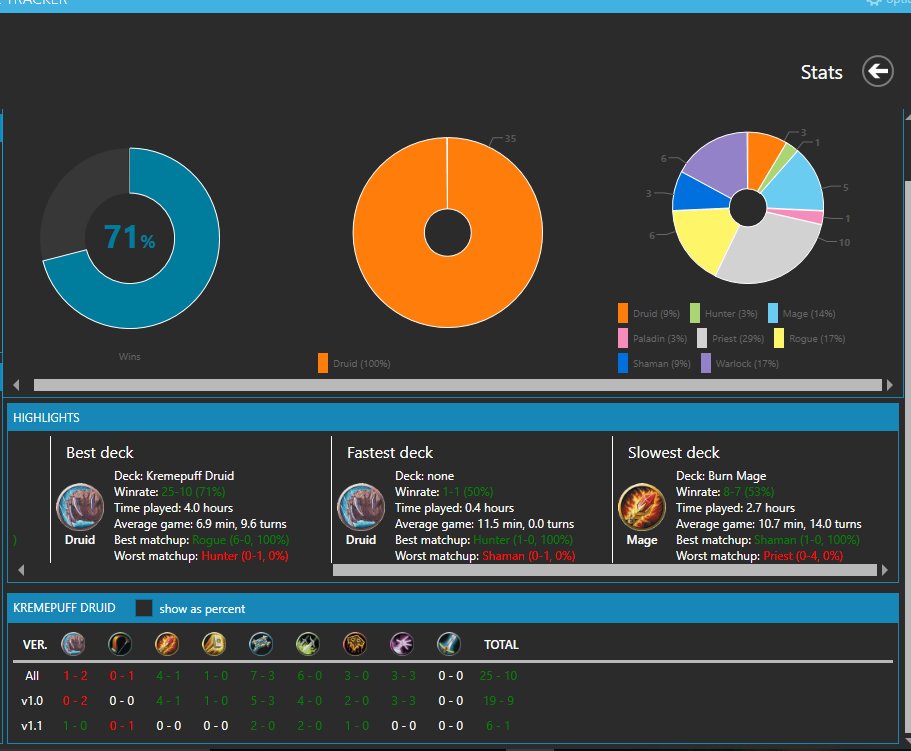Screen dimensions: 911x751
Task: Select the Paladin icon in table header
Action: tap(214, 644)
